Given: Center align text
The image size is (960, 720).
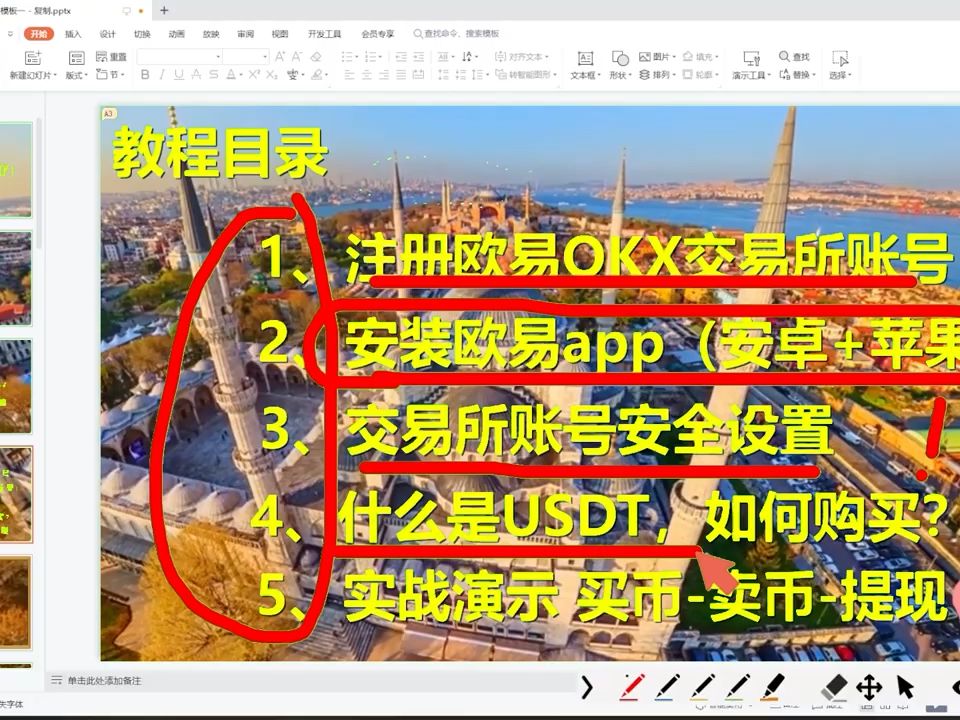Looking at the screenshot, I should 367,75.
